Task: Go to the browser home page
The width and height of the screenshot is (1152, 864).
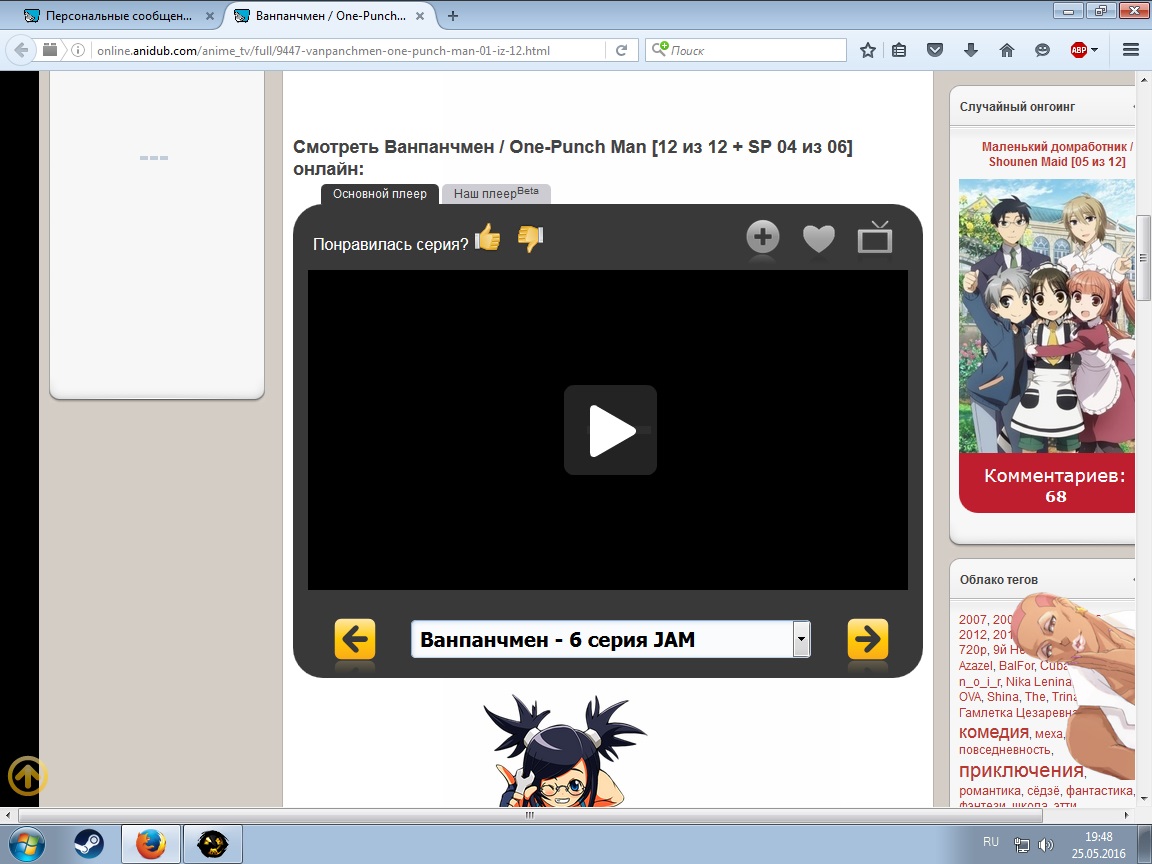Action: pos(1007,50)
